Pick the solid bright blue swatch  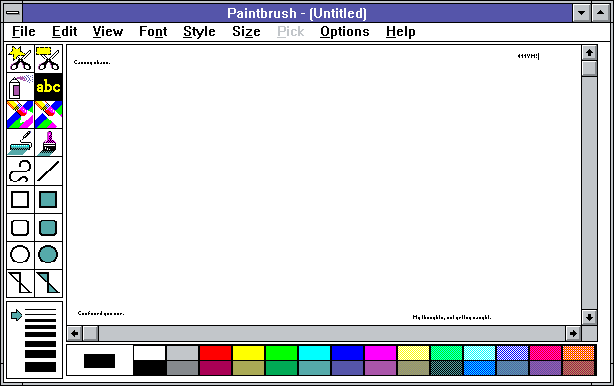coord(347,353)
